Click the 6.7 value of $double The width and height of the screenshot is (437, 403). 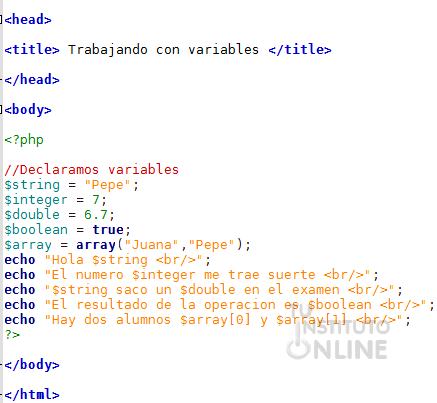[x=96, y=215]
